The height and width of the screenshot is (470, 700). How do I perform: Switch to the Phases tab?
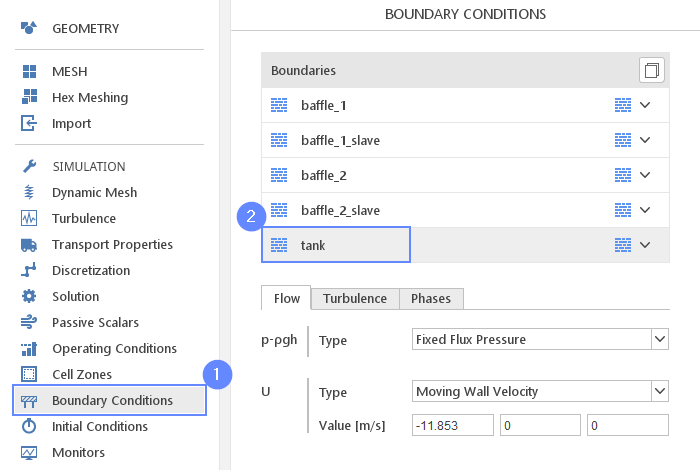click(x=431, y=298)
